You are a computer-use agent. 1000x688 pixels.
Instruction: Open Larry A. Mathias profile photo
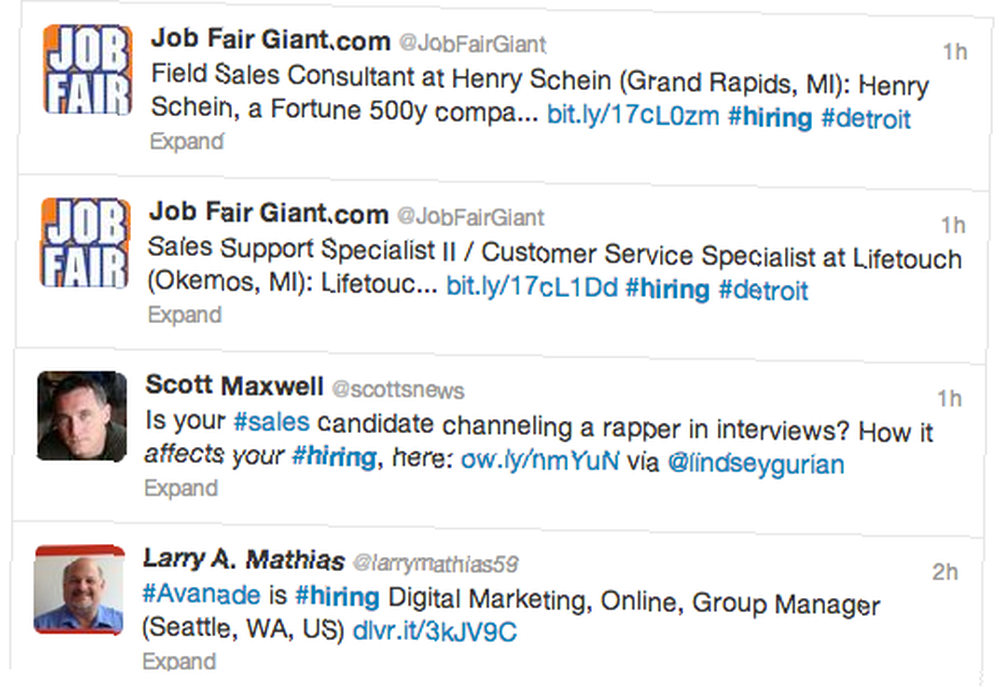(x=79, y=589)
